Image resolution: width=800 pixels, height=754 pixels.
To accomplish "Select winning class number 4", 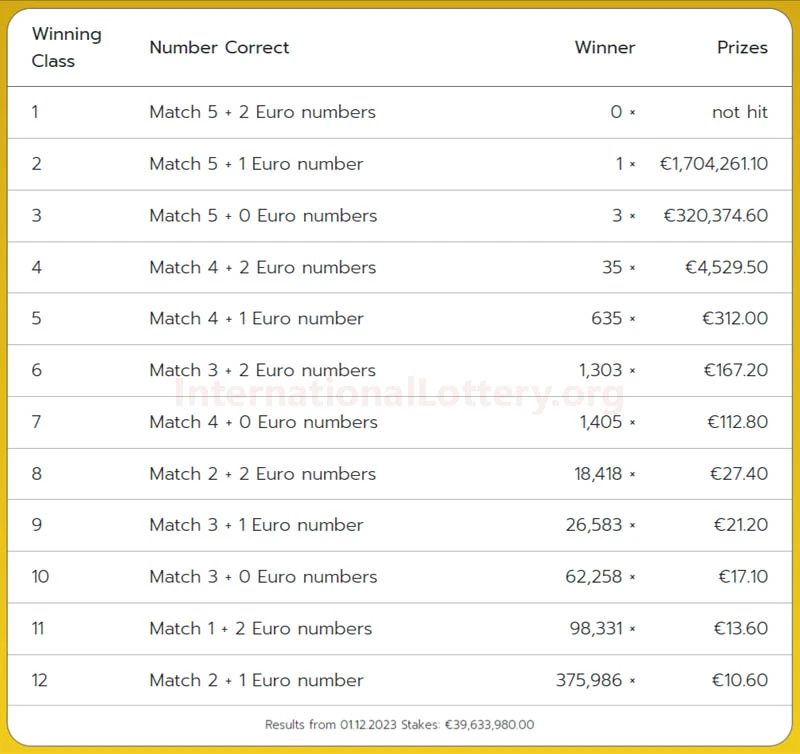I will [36, 267].
